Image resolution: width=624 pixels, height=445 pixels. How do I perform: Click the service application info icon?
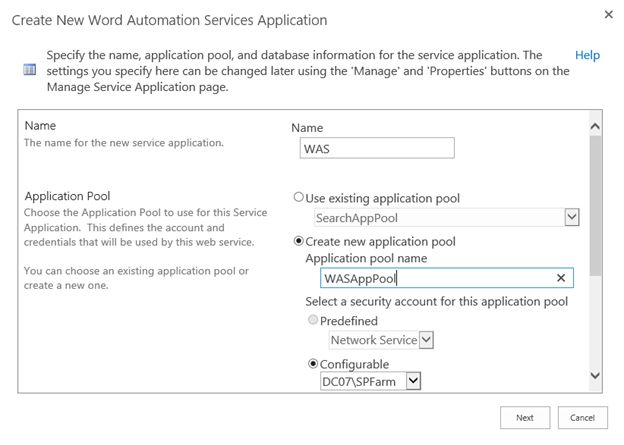click(28, 71)
